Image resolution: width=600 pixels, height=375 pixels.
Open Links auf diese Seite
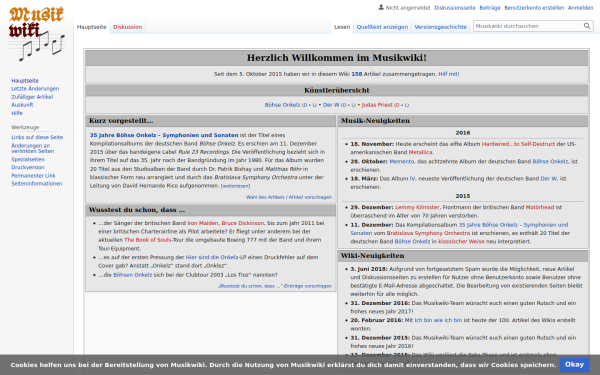pyautogui.click(x=37, y=137)
